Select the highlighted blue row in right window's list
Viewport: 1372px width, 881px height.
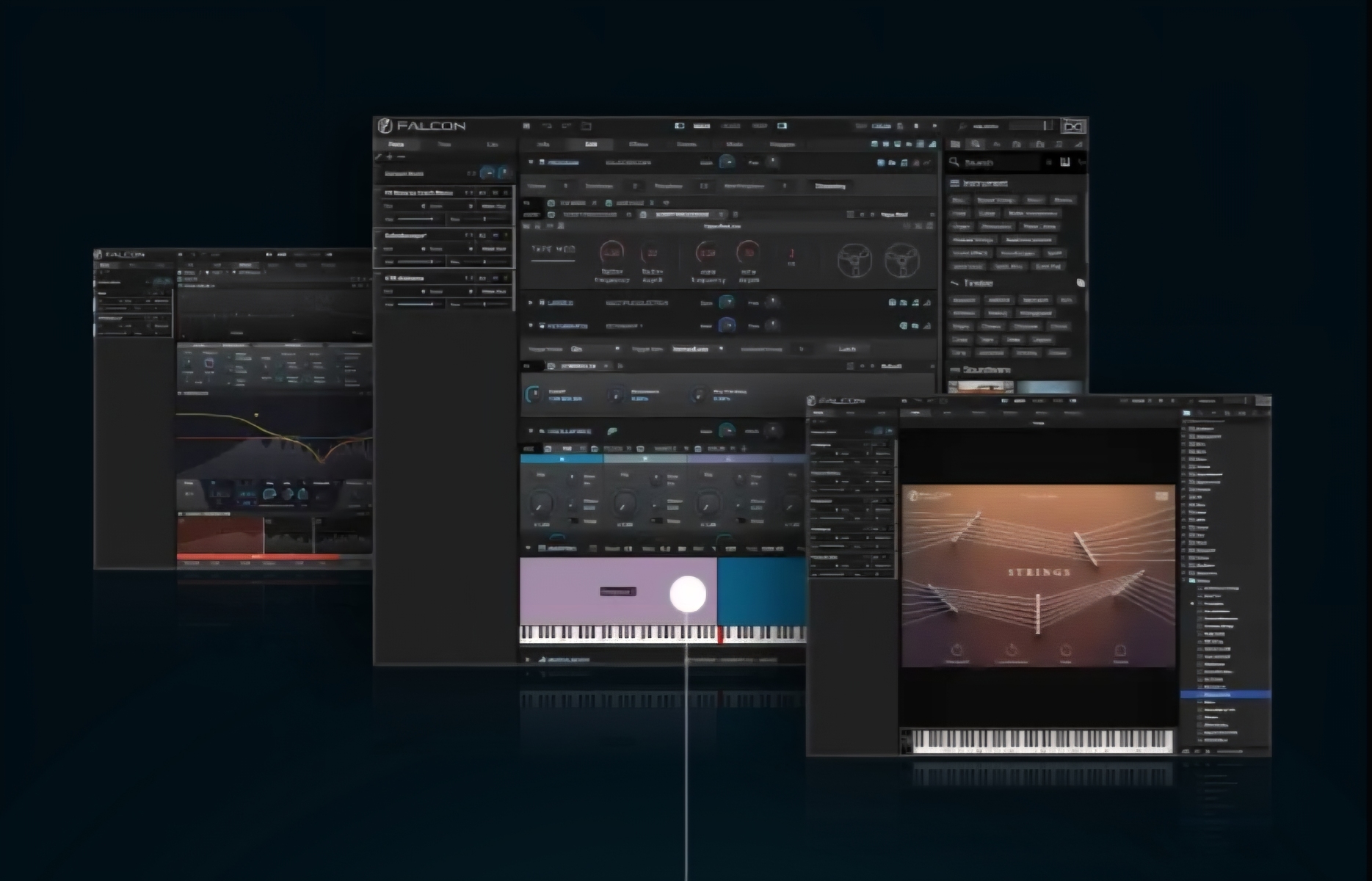[1225, 694]
